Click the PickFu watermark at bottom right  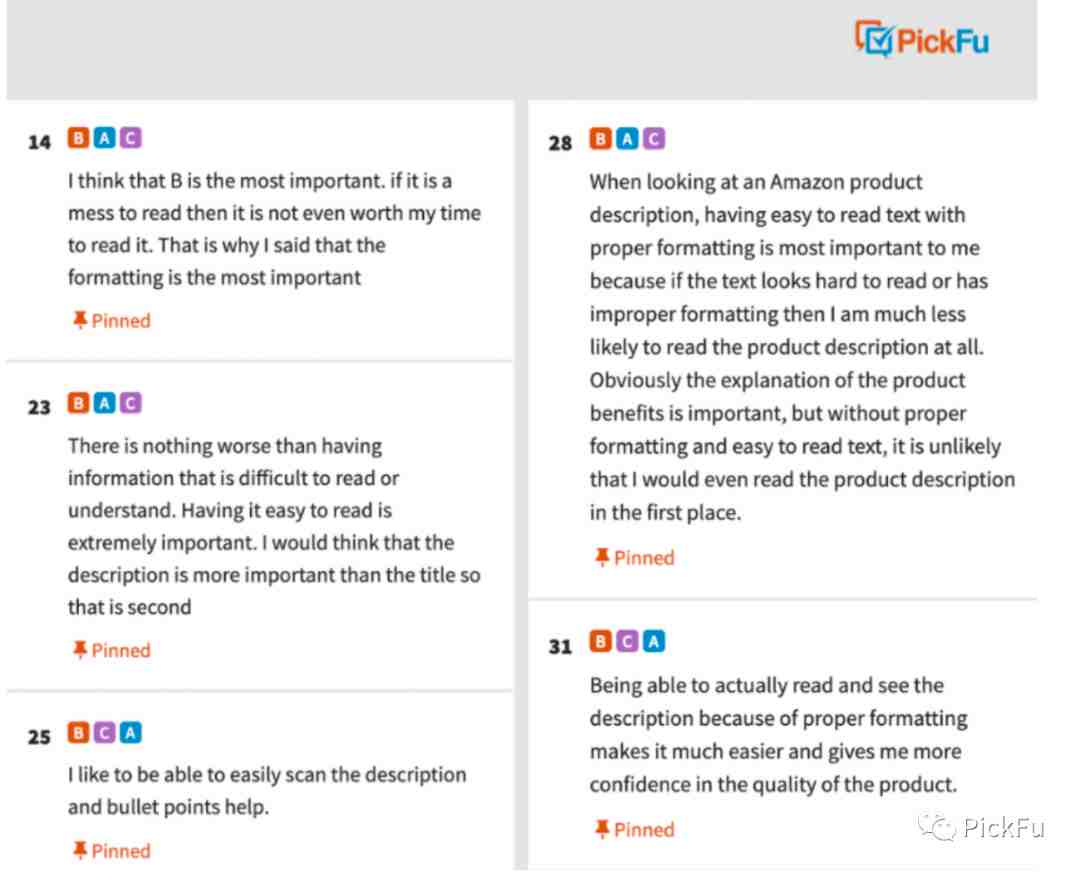(x=982, y=827)
